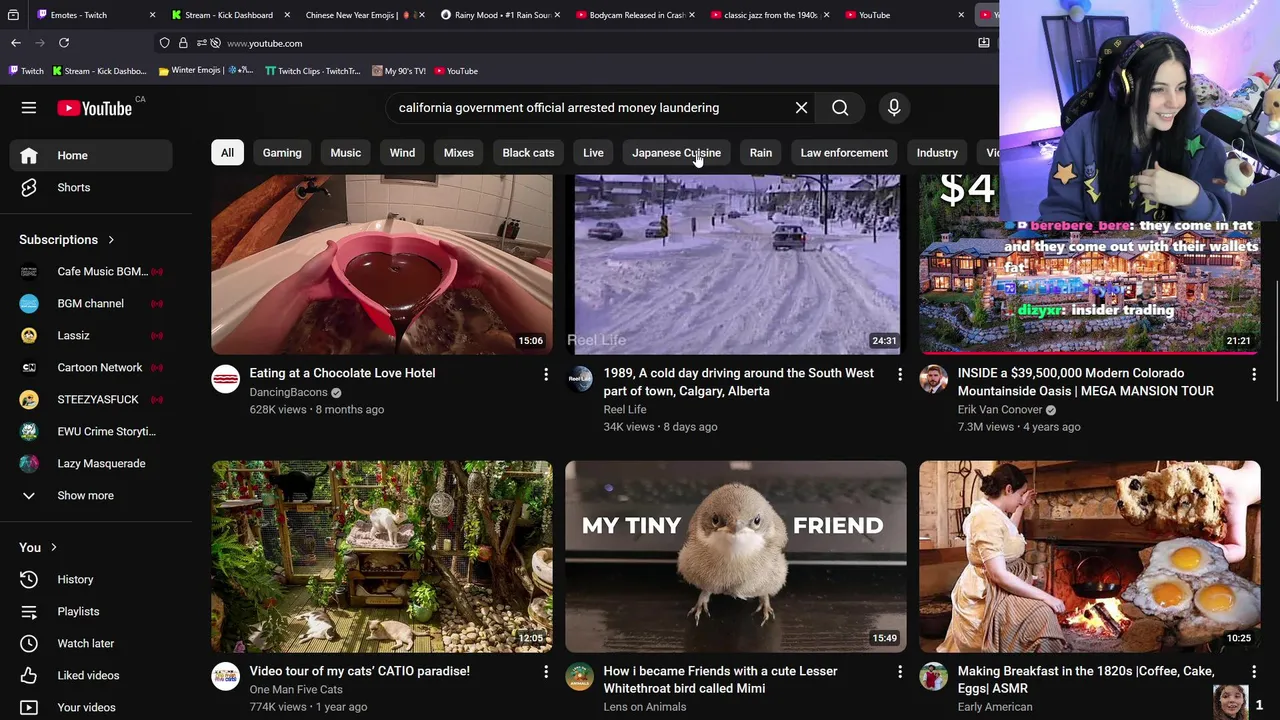Image resolution: width=1280 pixels, height=720 pixels.
Task: Select the Live filter chip
Action: (x=593, y=153)
